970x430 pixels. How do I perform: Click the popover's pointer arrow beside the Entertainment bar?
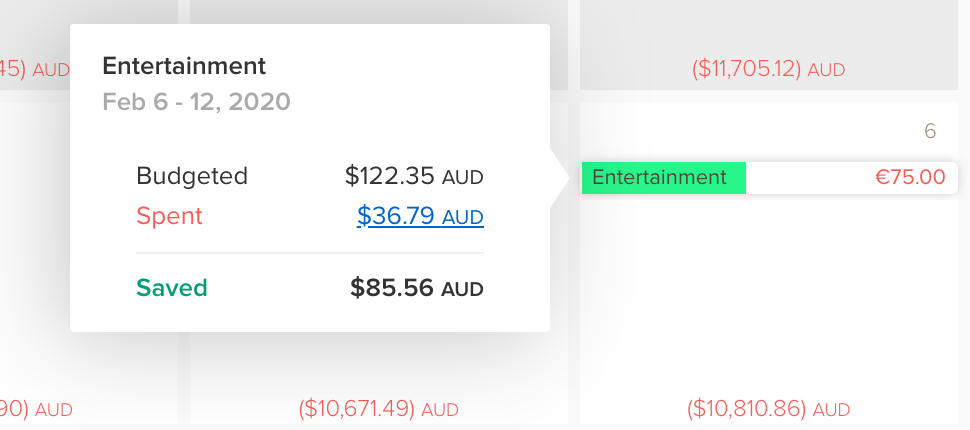pyautogui.click(x=559, y=178)
